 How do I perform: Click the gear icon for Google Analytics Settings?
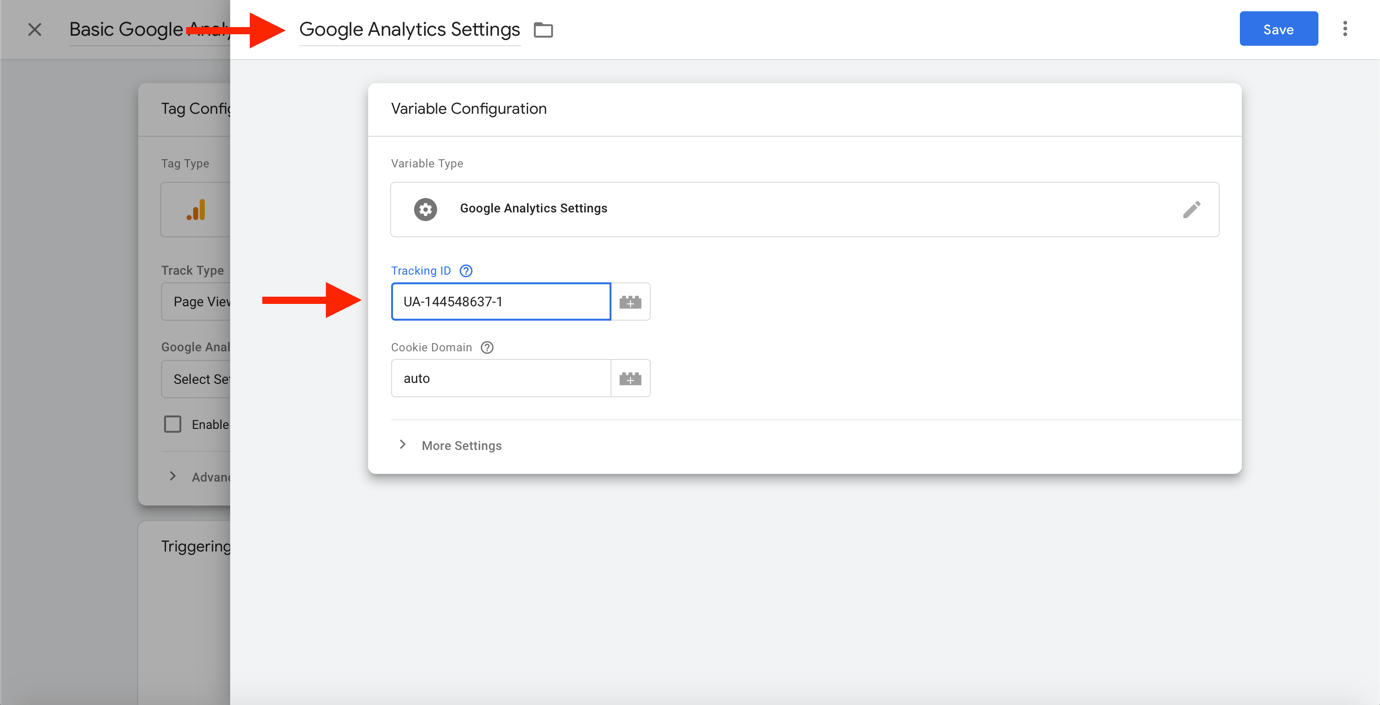pyautogui.click(x=426, y=209)
